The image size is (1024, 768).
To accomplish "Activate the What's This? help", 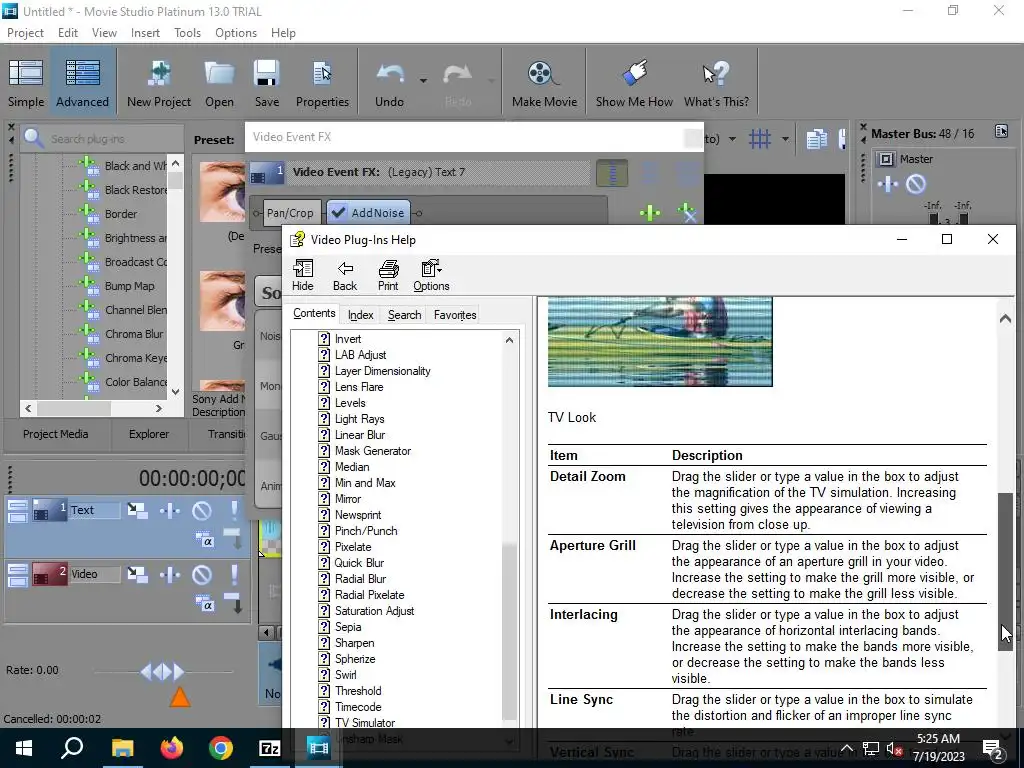I will point(716,82).
